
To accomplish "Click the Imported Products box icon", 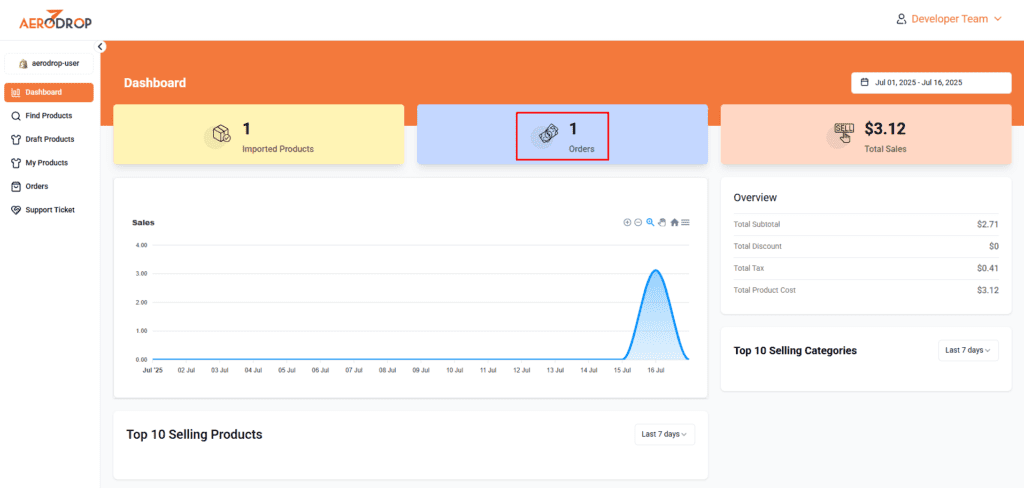I will [222, 135].
